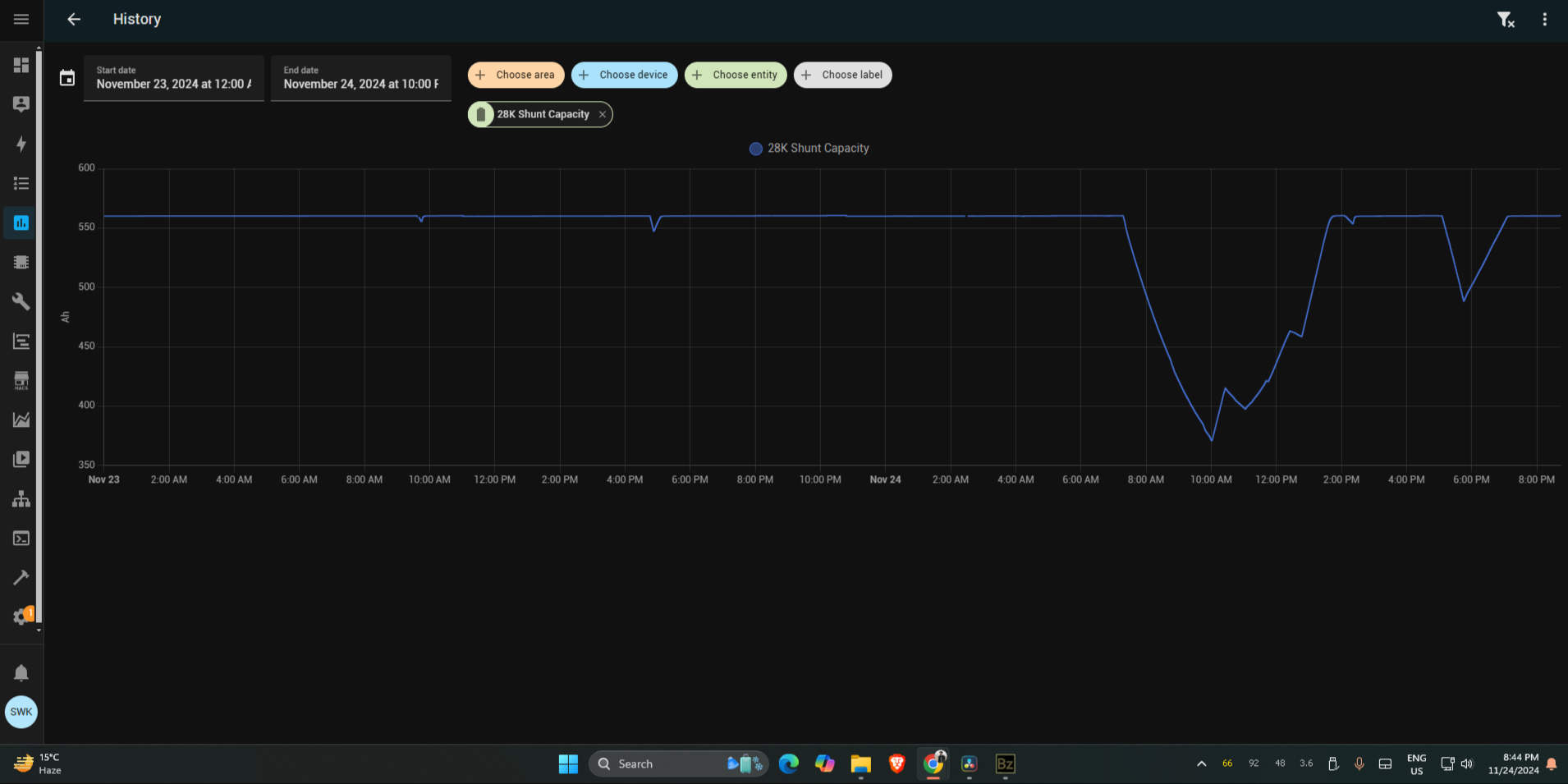Screen dimensions: 1568x784
Task: Open HACS store in the sidebar
Action: coord(21,380)
